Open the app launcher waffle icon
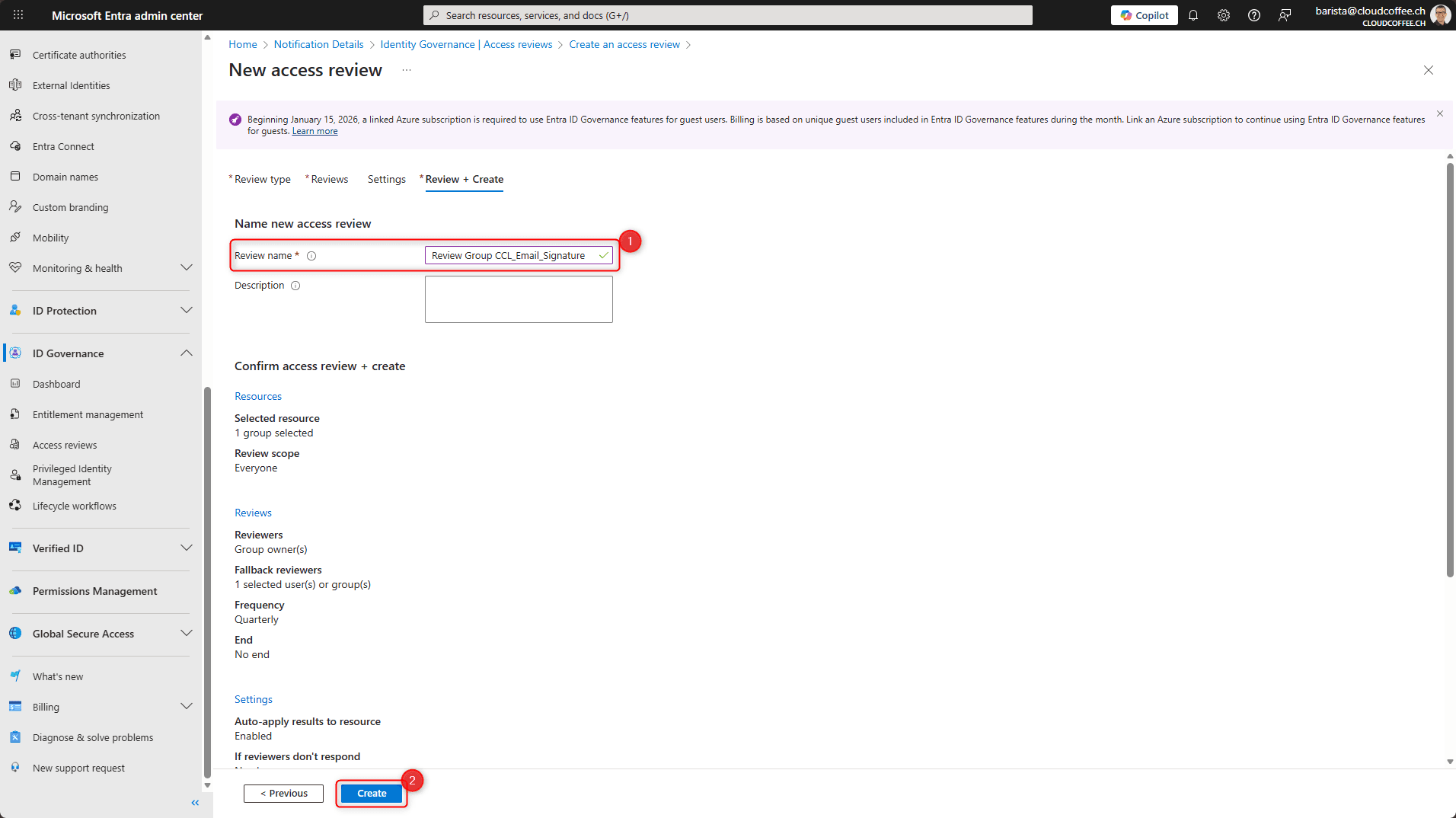The width and height of the screenshot is (1456, 818). click(18, 15)
